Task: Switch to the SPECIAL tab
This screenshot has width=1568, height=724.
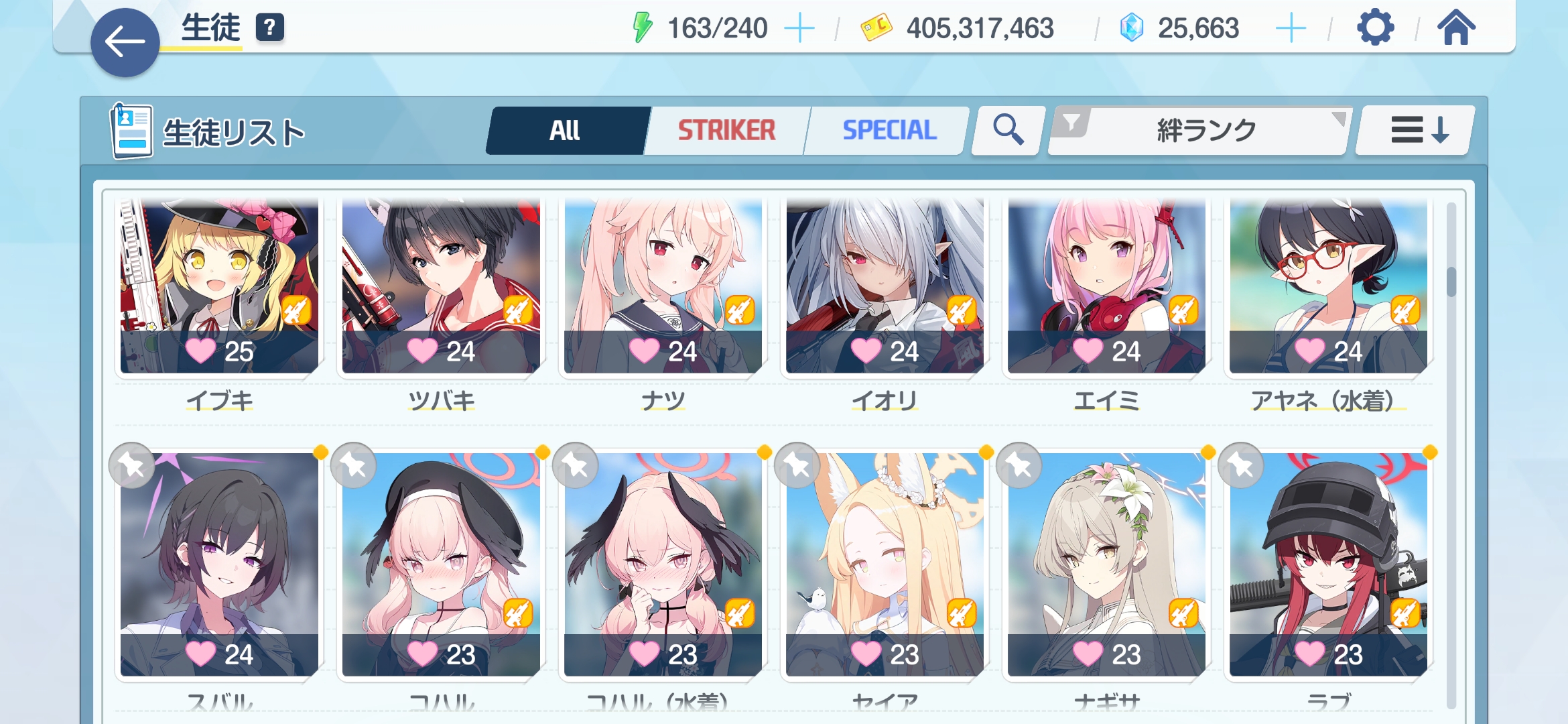Action: coord(889,130)
